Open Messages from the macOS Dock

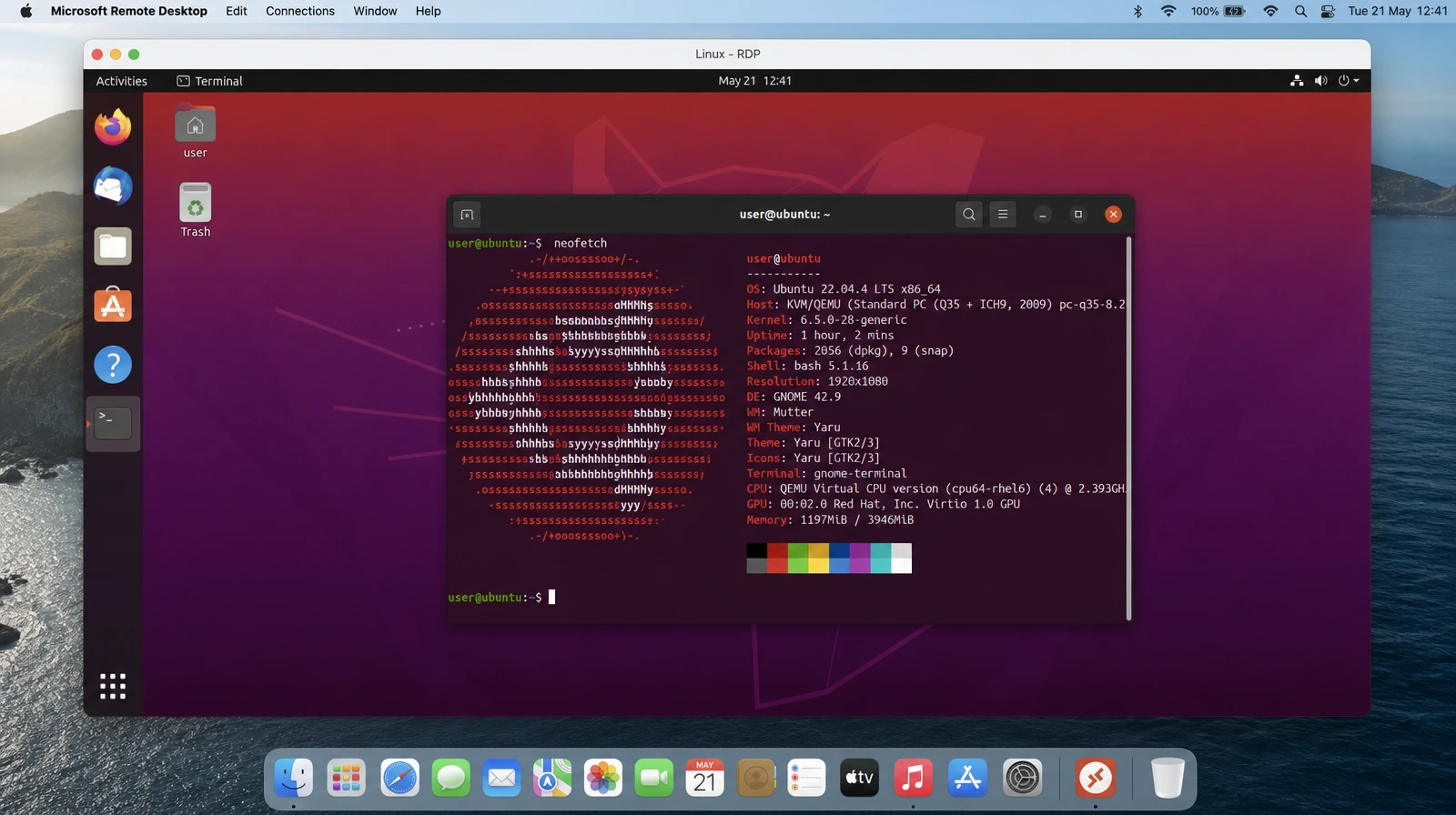point(451,778)
